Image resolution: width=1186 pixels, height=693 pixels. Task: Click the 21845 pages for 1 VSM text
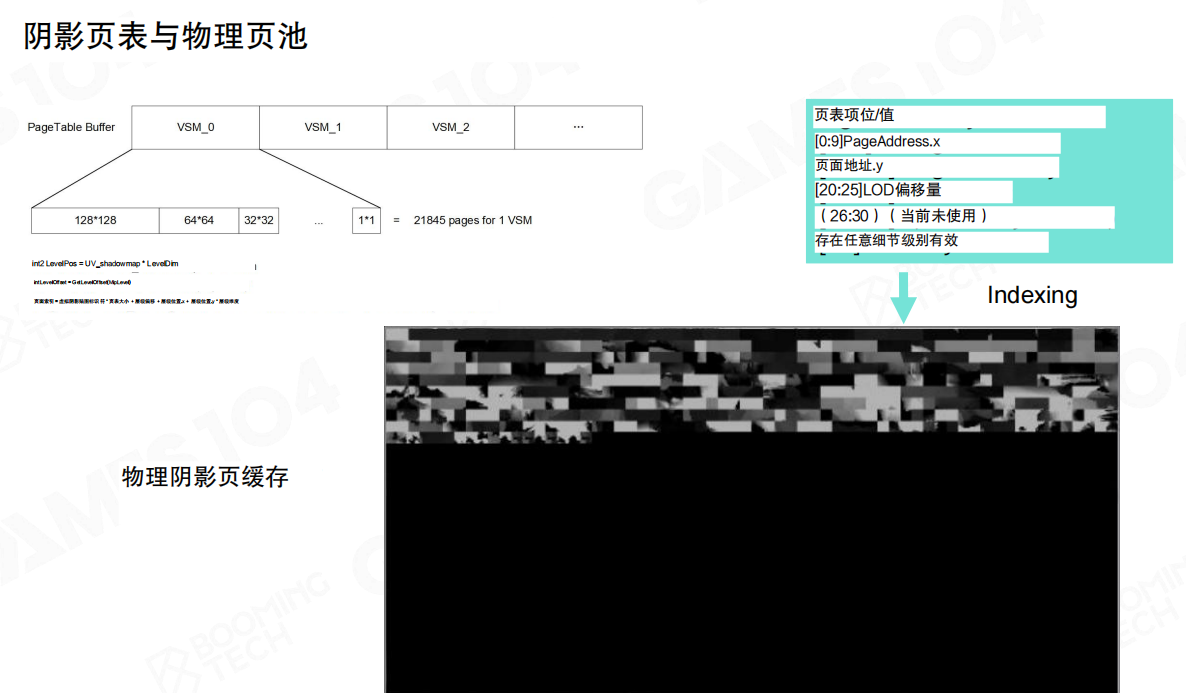pyautogui.click(x=472, y=220)
